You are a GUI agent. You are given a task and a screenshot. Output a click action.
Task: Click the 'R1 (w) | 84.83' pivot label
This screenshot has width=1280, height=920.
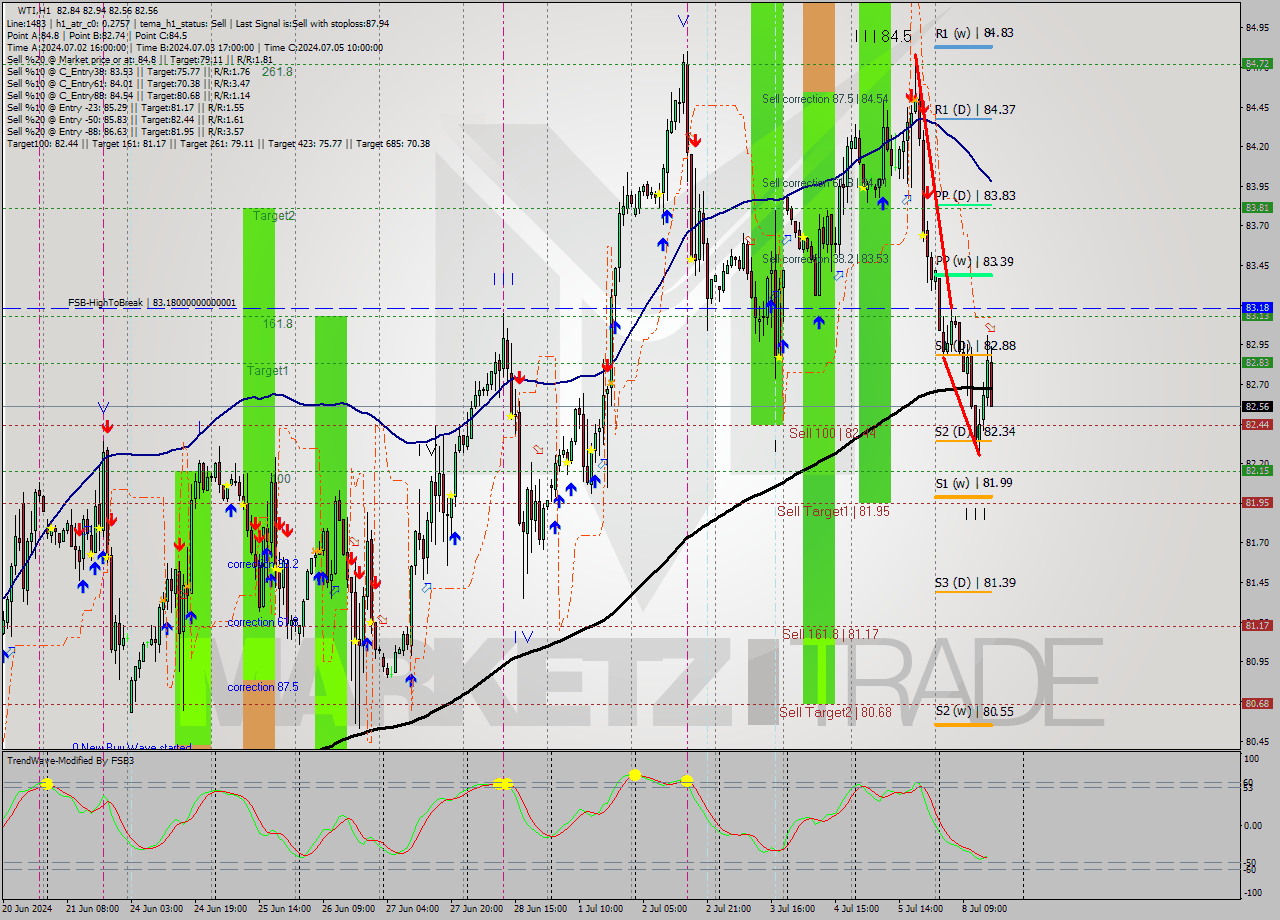click(x=974, y=33)
